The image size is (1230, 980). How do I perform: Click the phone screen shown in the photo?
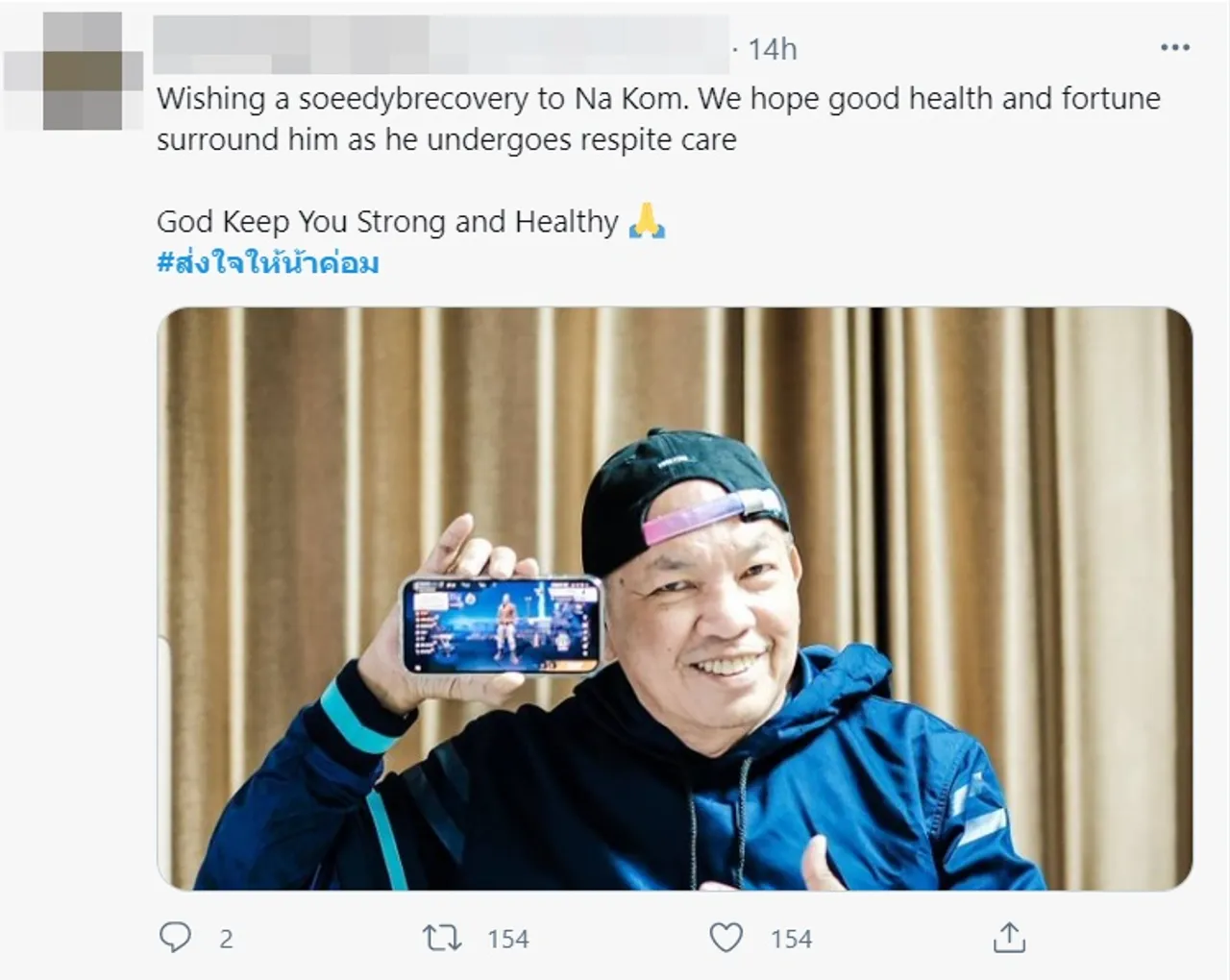(501, 623)
